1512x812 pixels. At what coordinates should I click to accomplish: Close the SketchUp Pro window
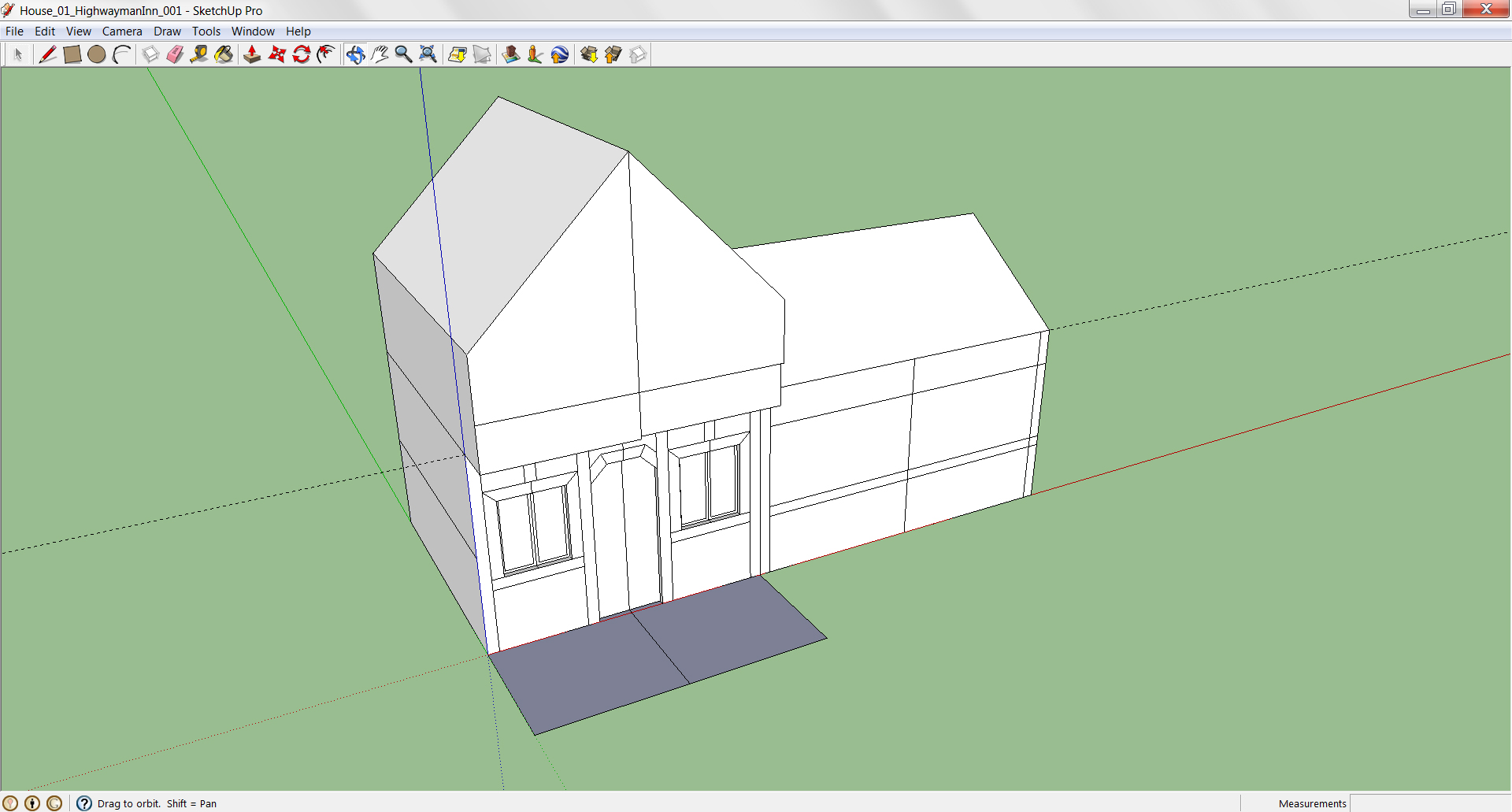pyautogui.click(x=1486, y=9)
